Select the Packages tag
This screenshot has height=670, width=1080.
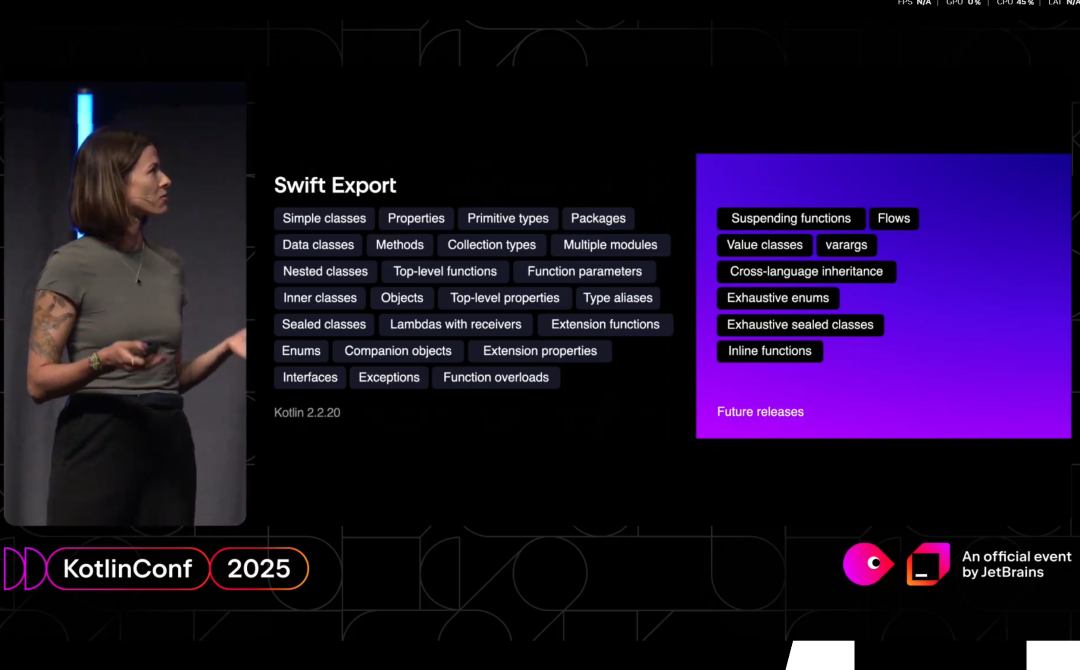pyautogui.click(x=599, y=218)
